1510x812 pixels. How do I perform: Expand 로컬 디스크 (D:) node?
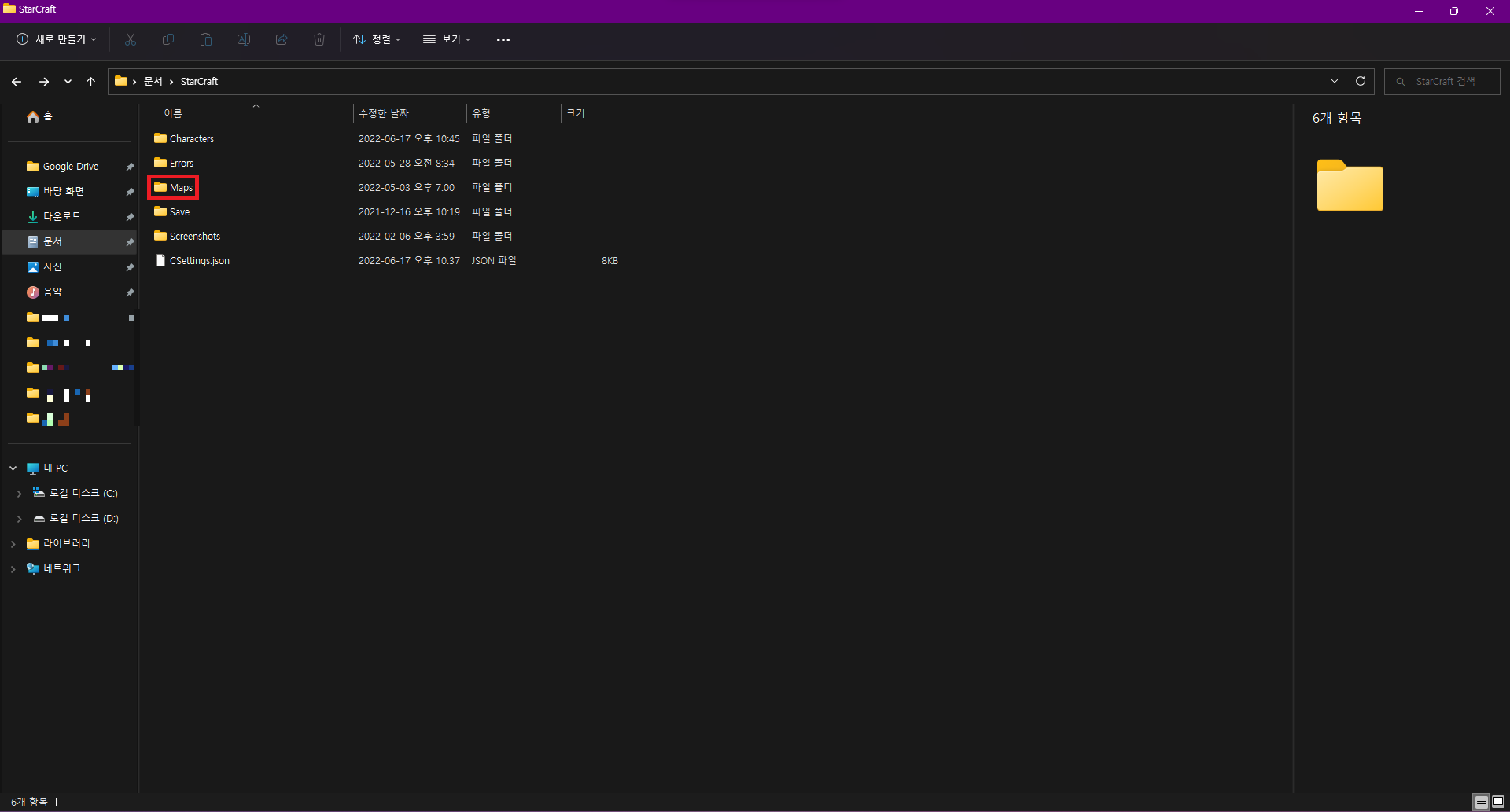tap(20, 518)
